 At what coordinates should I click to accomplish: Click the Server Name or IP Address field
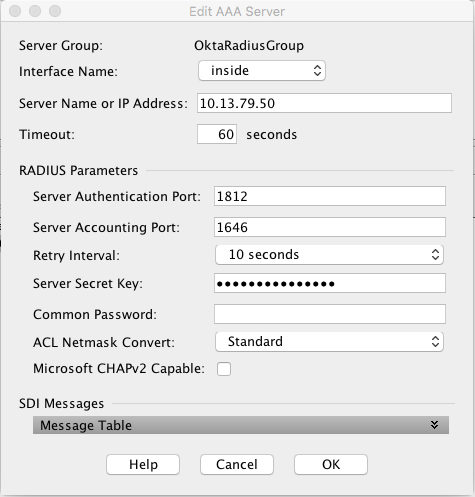click(324, 103)
